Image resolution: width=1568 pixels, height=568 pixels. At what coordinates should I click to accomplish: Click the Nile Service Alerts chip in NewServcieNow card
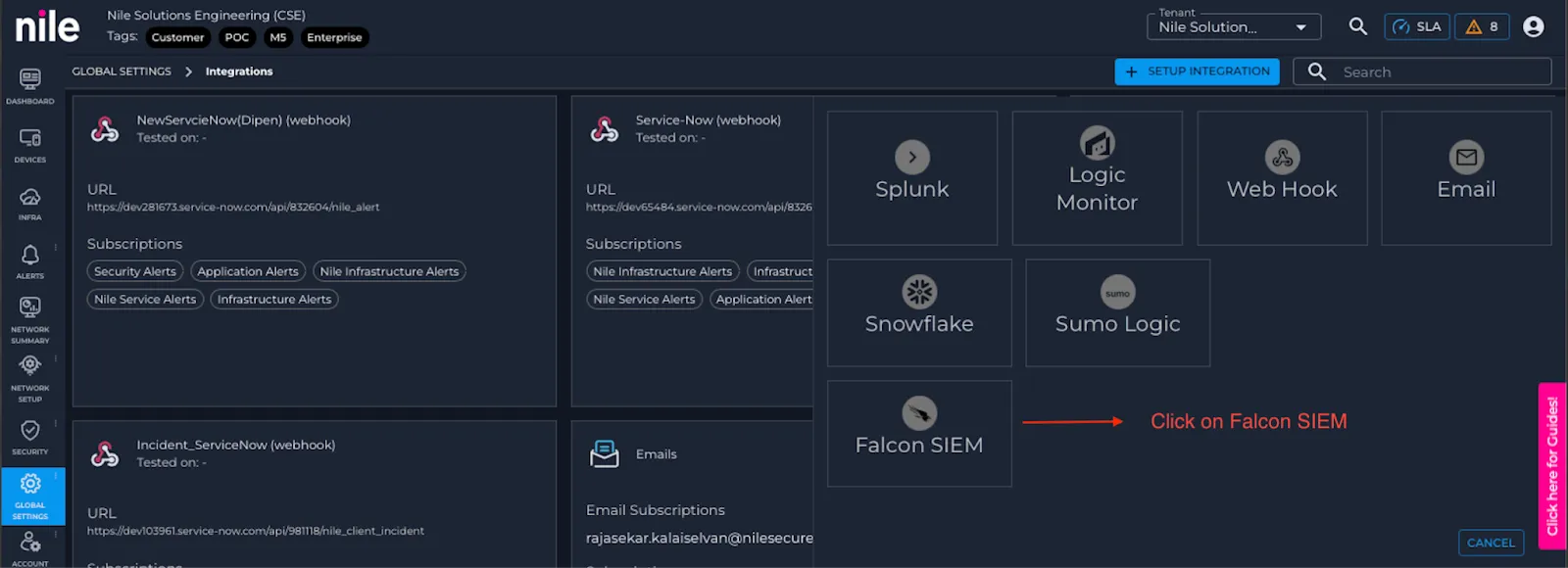[145, 299]
